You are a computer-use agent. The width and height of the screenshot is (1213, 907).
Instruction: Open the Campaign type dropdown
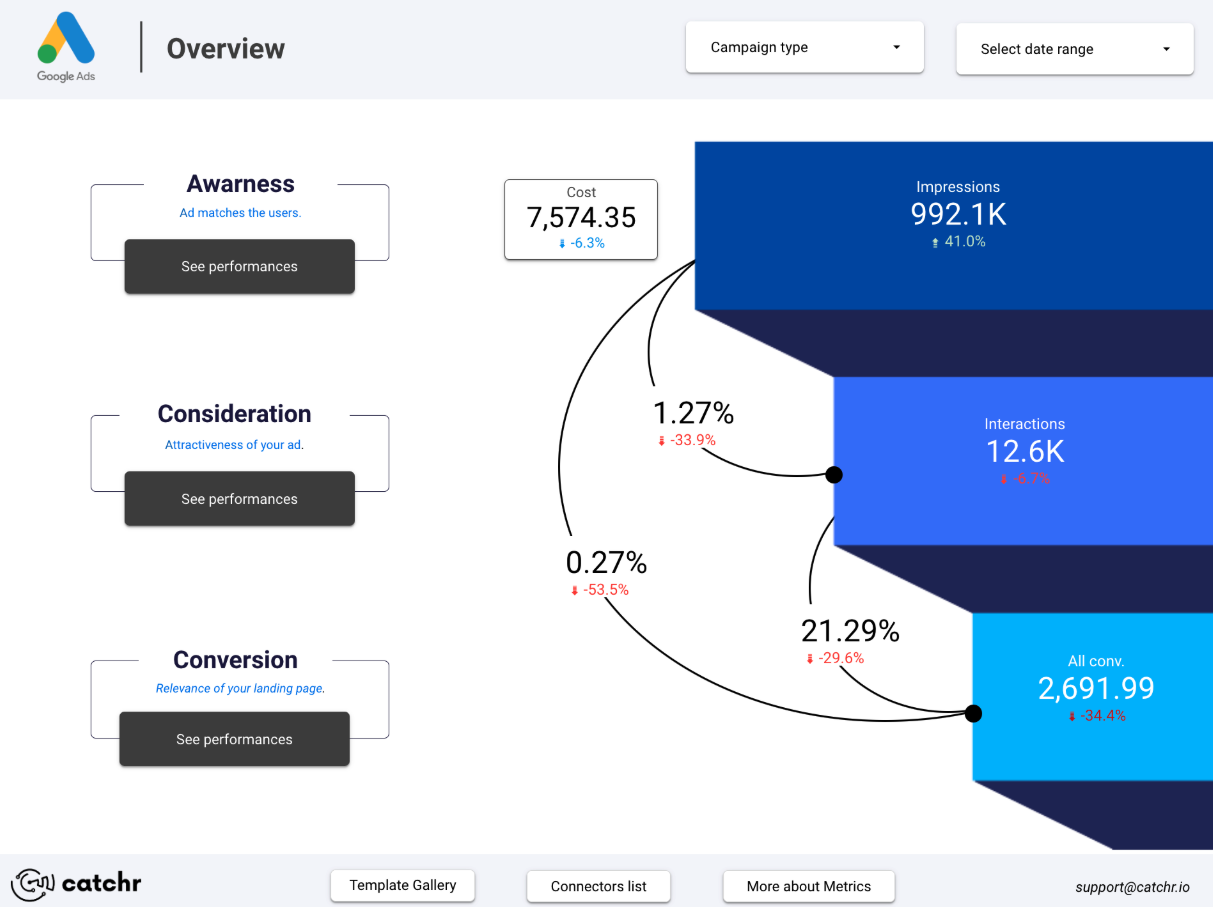[x=804, y=46]
